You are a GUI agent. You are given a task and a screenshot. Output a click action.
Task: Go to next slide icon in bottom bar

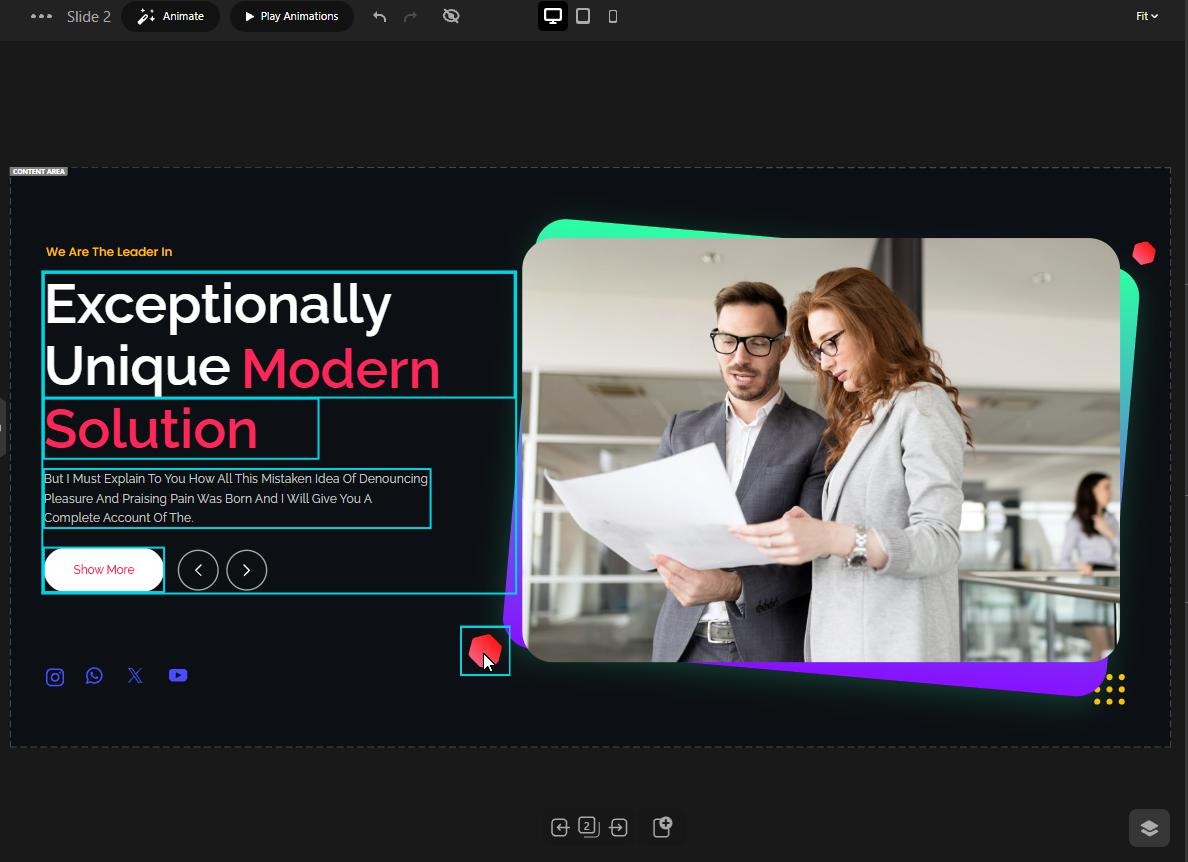tap(618, 827)
